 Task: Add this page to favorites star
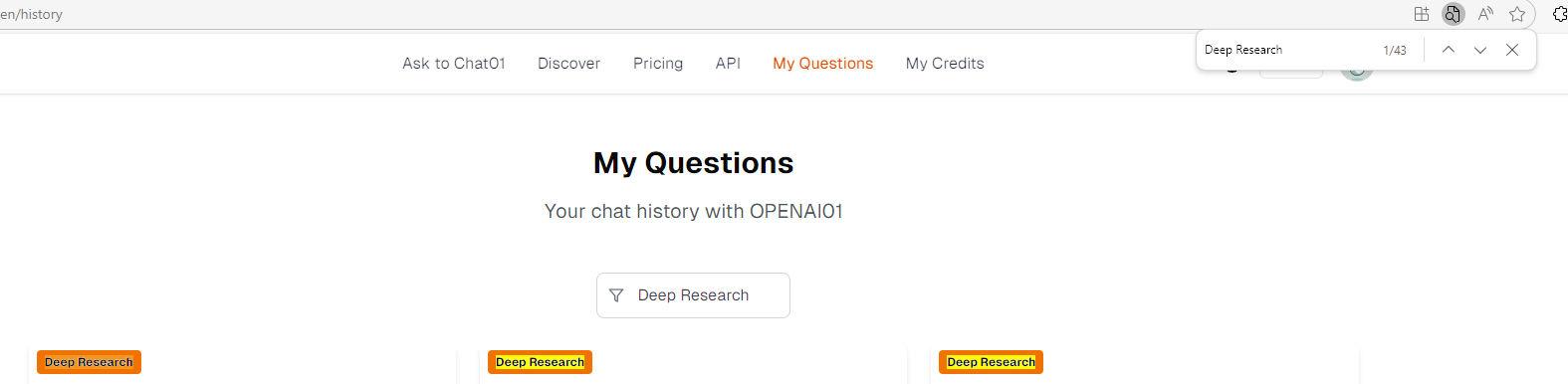[x=1517, y=14]
